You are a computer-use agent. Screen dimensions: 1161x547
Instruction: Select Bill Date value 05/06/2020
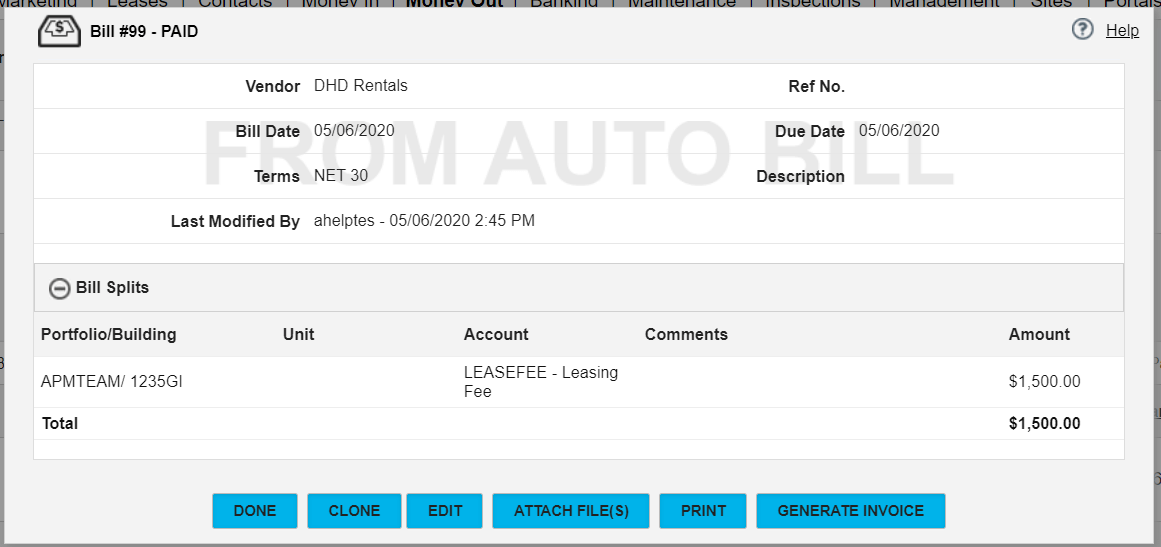click(354, 131)
